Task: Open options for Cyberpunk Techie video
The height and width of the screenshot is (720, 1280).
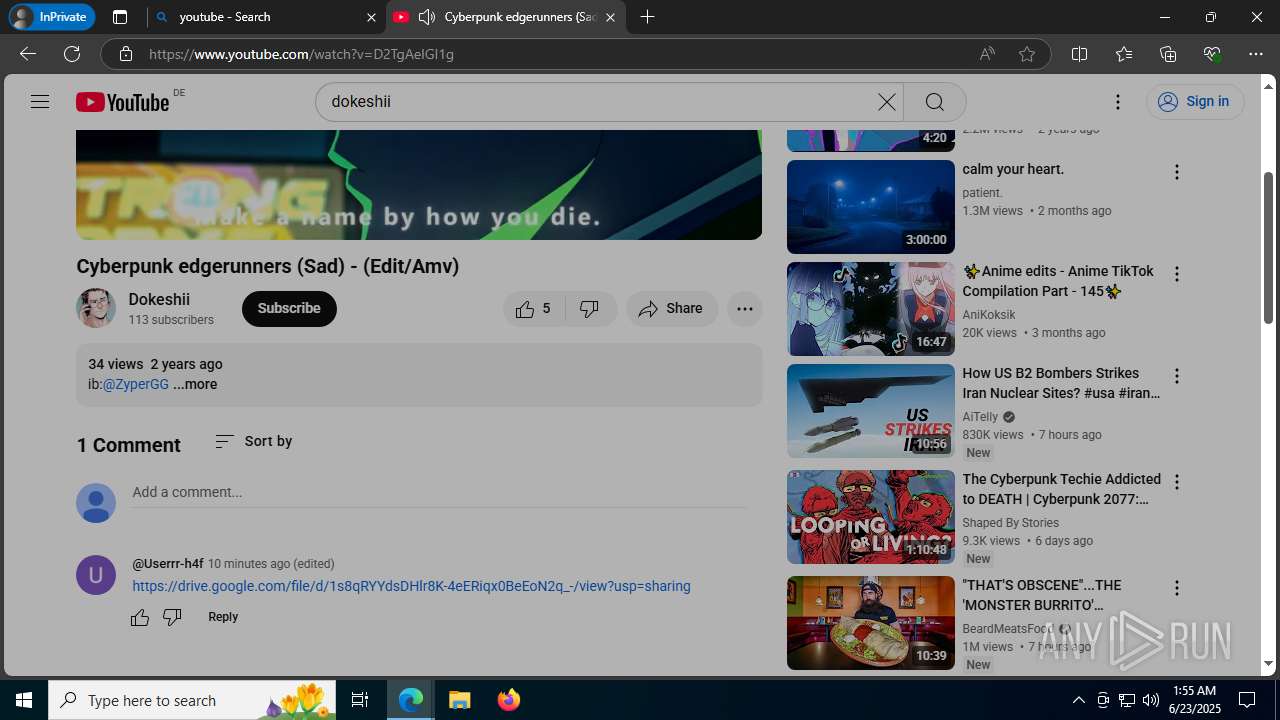Action: [1177, 482]
